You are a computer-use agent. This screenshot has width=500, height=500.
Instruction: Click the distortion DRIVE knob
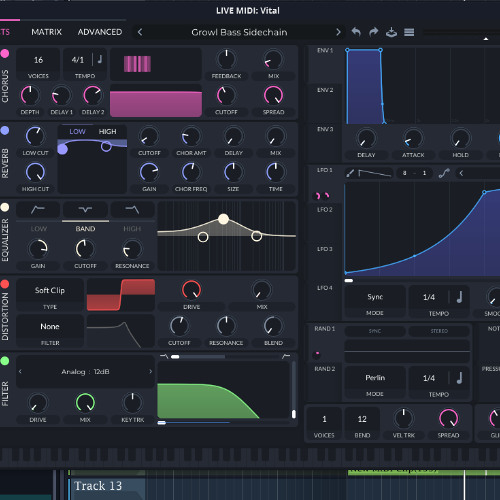coord(192,290)
